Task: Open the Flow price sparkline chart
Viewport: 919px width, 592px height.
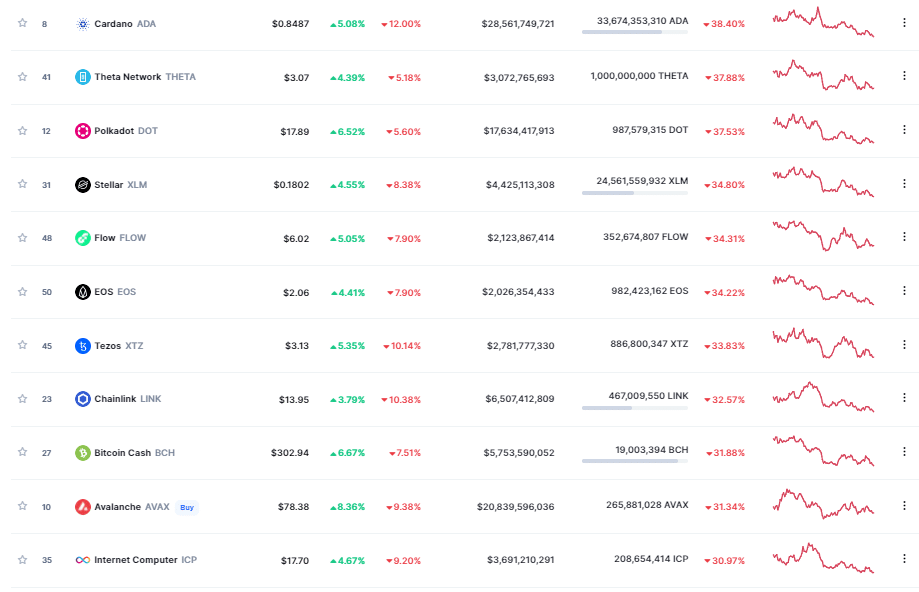Action: [x=823, y=236]
